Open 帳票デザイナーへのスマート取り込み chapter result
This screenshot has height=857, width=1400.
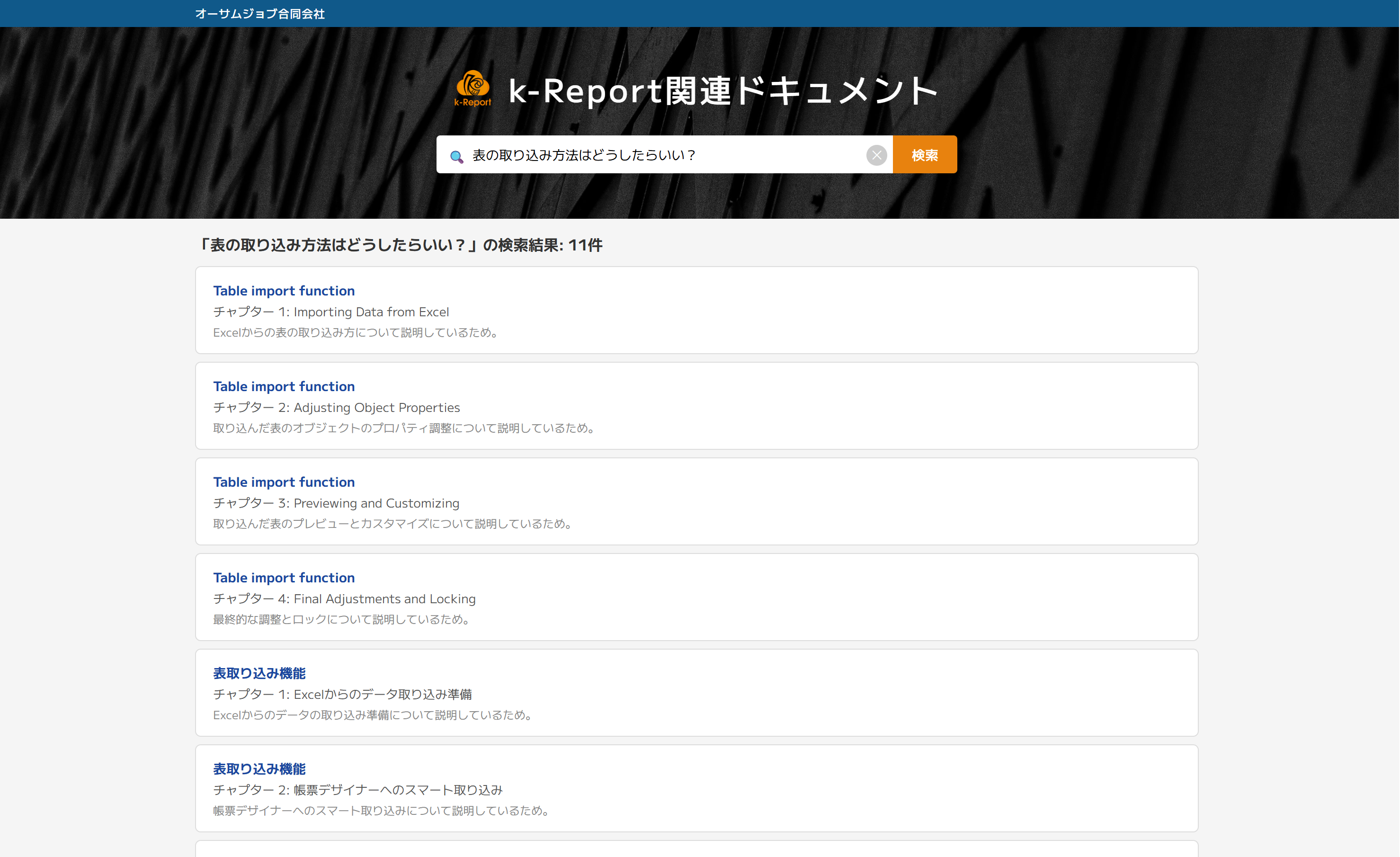(x=259, y=768)
